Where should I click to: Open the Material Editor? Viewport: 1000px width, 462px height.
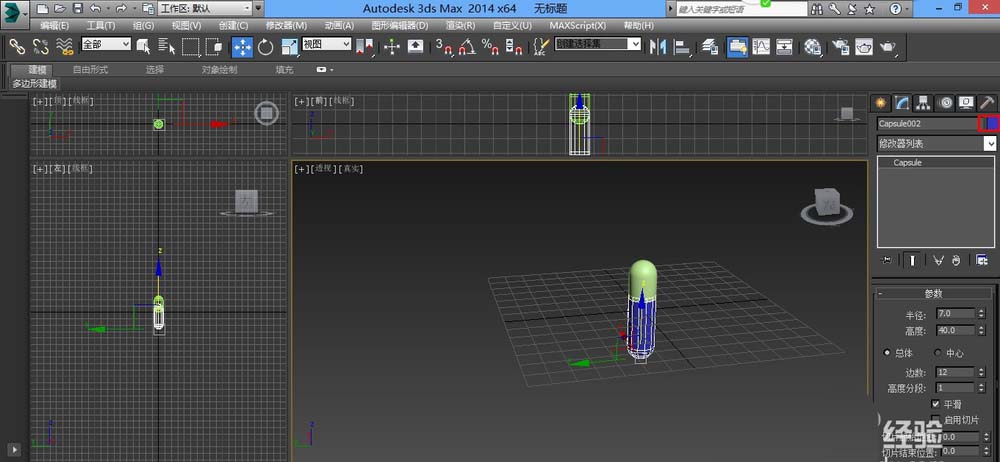pyautogui.click(x=812, y=47)
